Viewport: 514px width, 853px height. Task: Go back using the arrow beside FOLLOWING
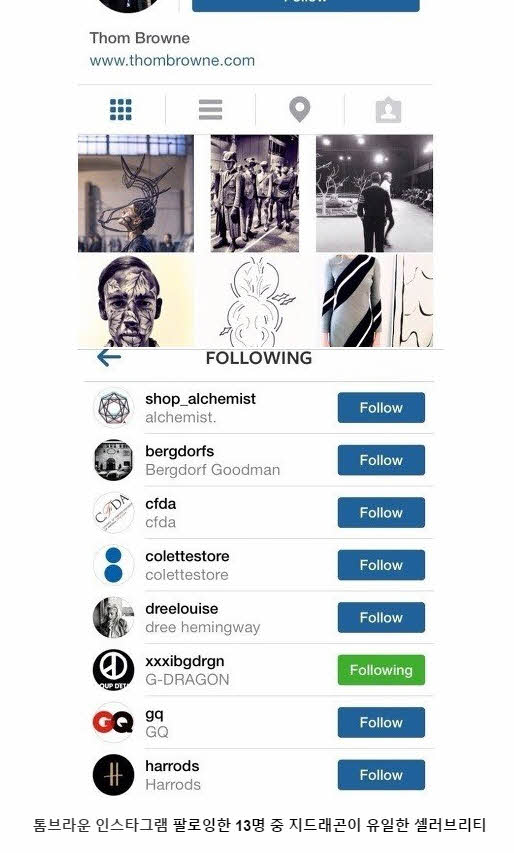tap(109, 358)
